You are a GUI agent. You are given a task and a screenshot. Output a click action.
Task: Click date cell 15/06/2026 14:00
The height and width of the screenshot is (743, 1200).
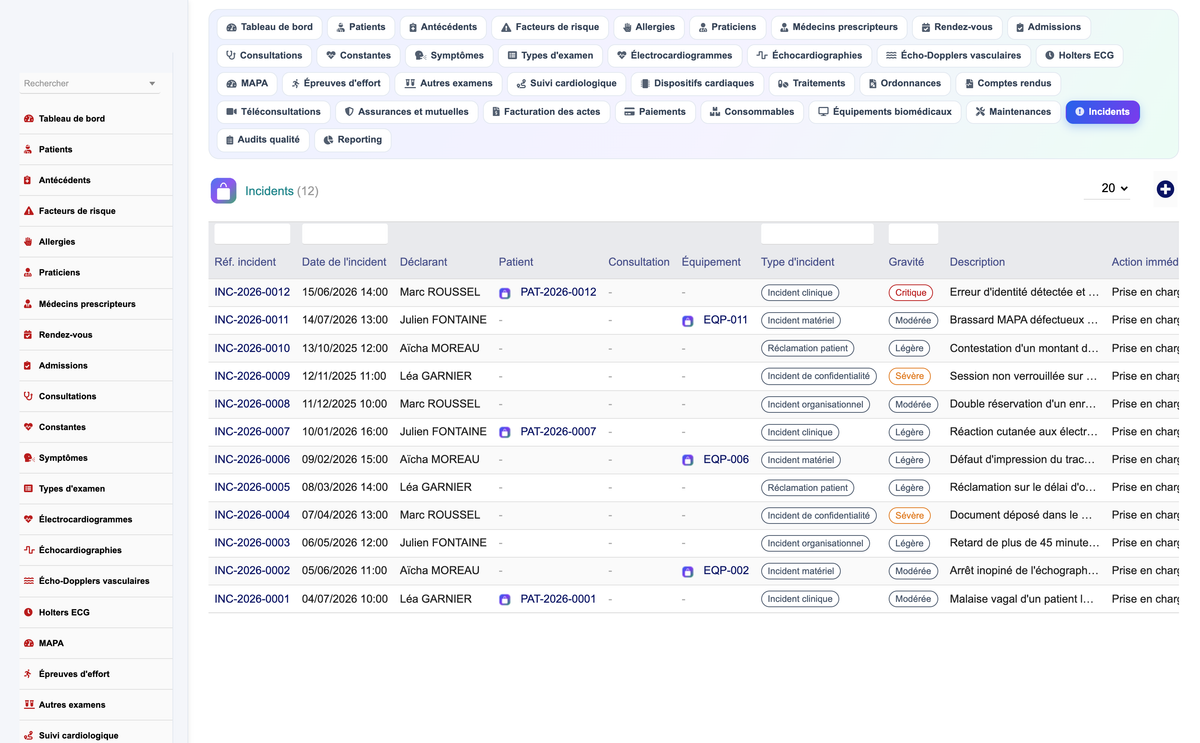point(345,292)
